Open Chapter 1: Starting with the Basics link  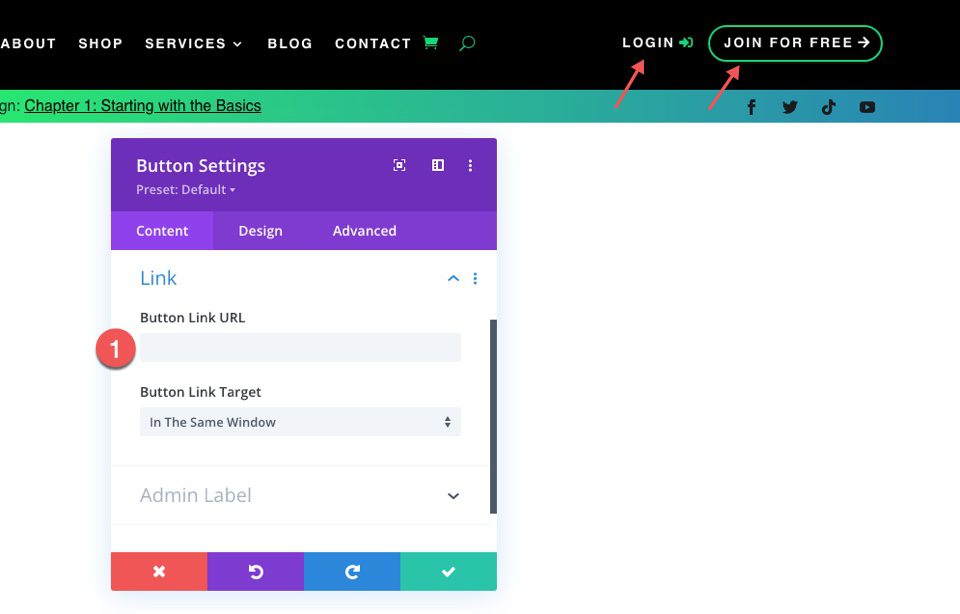pyautogui.click(x=143, y=105)
